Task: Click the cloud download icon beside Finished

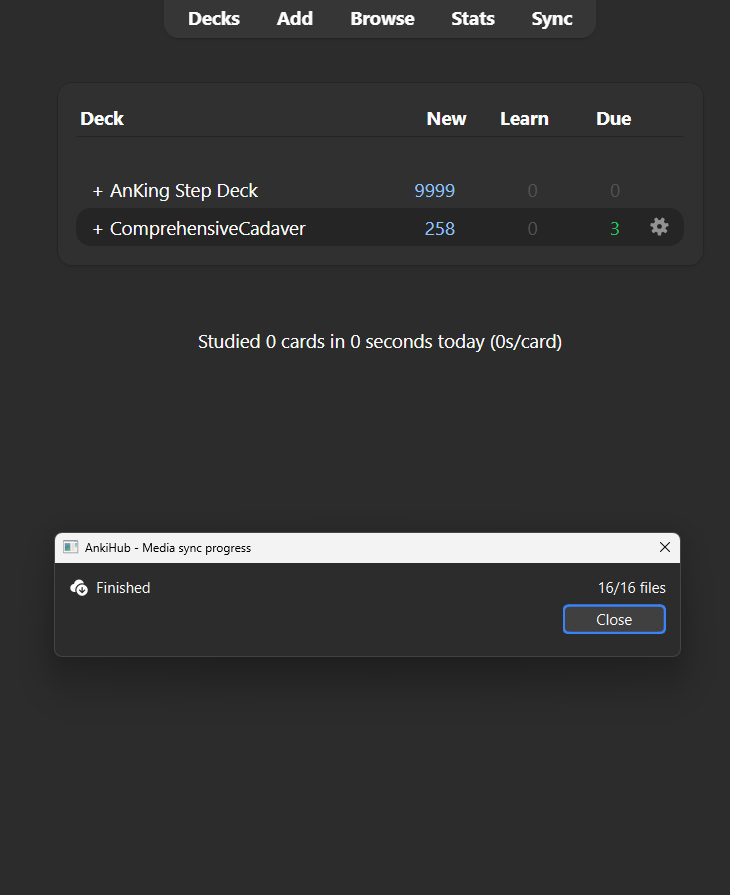Action: click(x=79, y=587)
